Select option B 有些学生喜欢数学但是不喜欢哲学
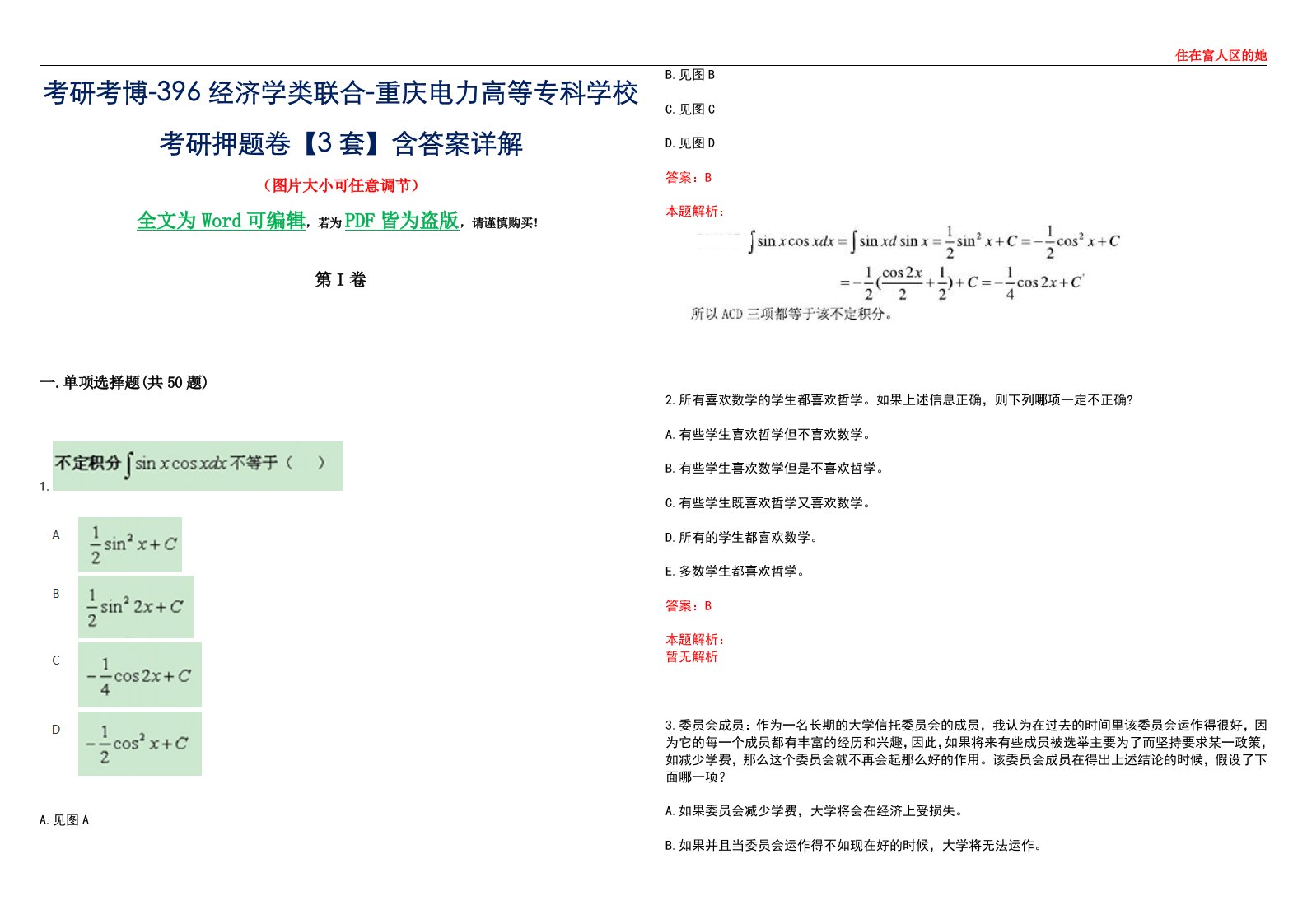 point(775,469)
